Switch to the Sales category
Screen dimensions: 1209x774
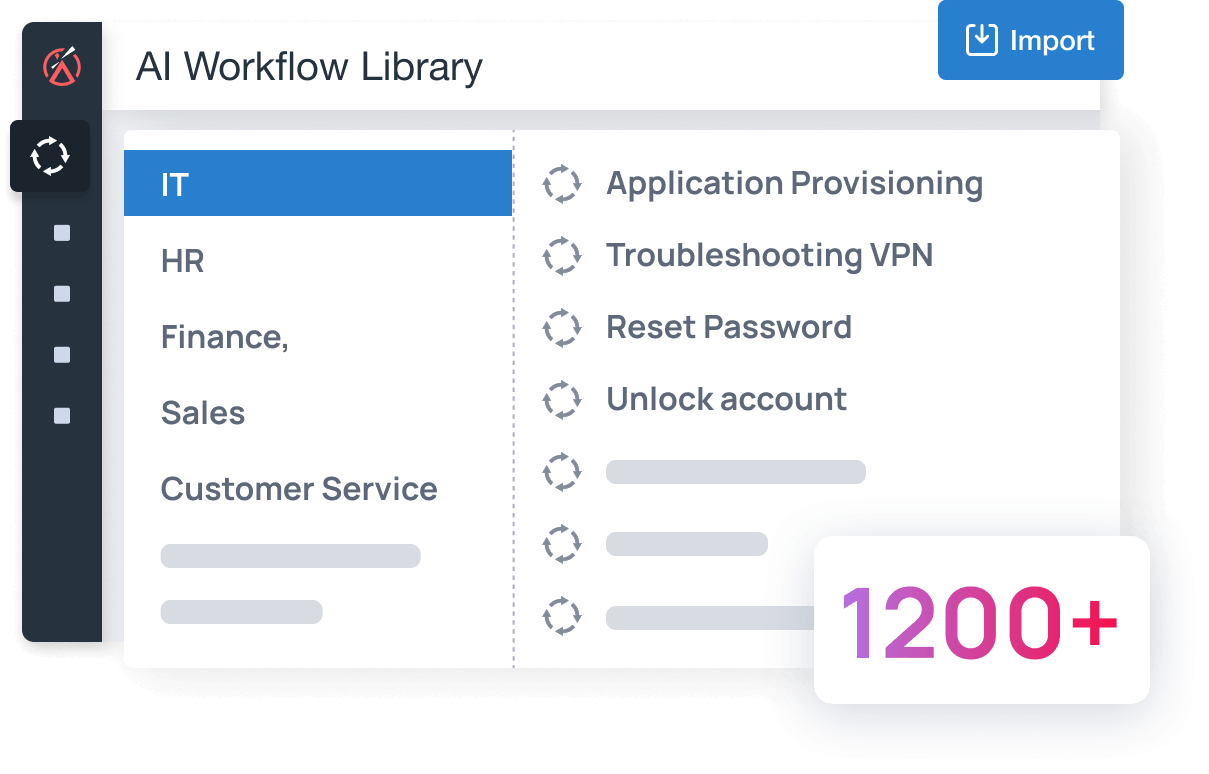pyautogui.click(x=203, y=413)
